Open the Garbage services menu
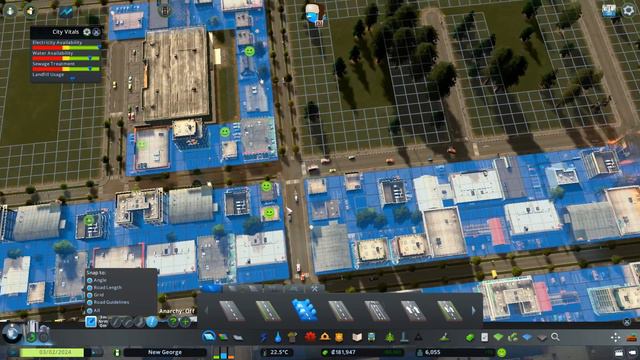The height and width of the screenshot is (360, 640). pos(292,337)
